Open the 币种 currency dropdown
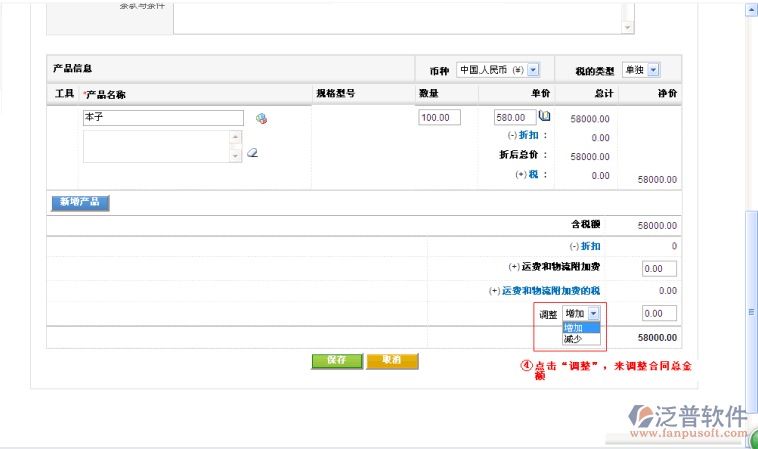 click(x=533, y=70)
